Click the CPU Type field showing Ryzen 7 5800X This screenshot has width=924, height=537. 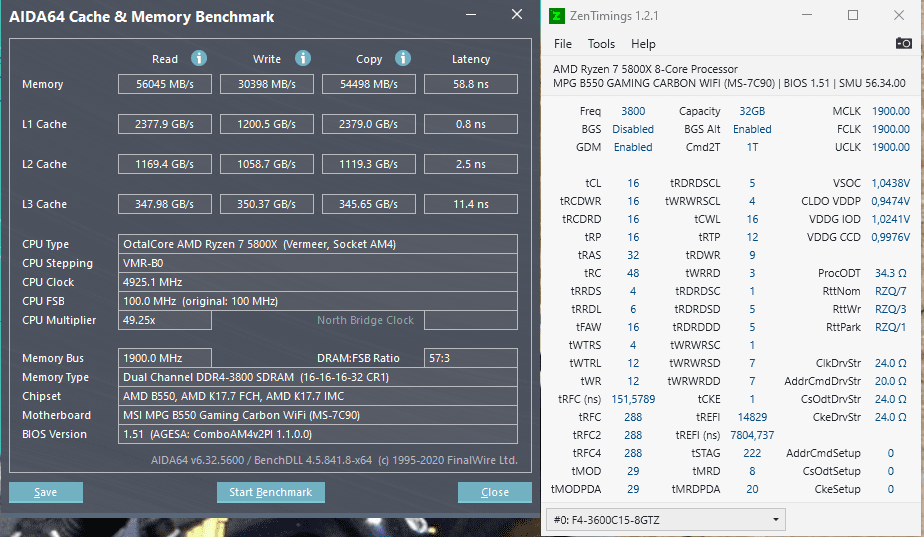(x=318, y=244)
